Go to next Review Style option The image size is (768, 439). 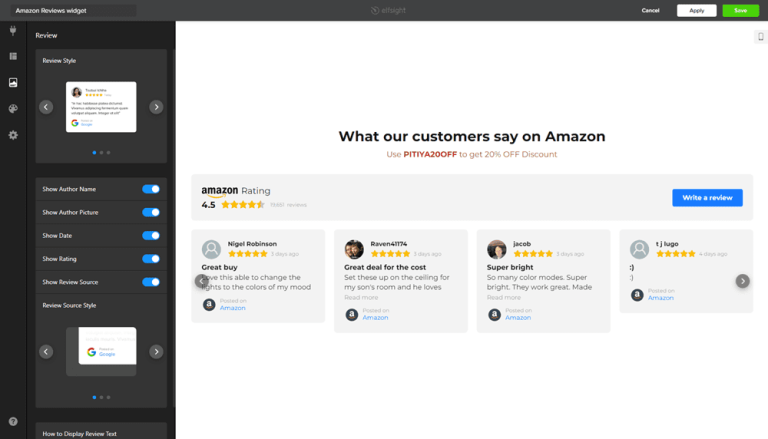point(156,107)
